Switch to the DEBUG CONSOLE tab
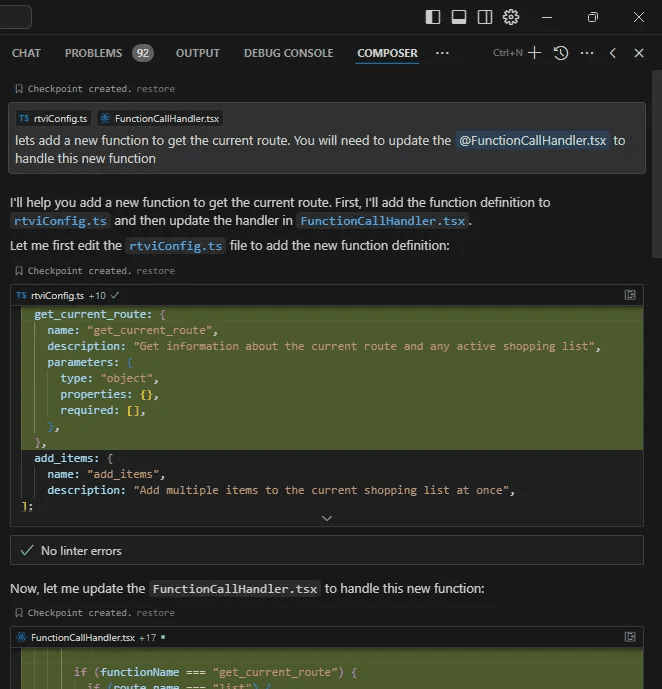Image resolution: width=662 pixels, height=689 pixels. pyautogui.click(x=289, y=53)
